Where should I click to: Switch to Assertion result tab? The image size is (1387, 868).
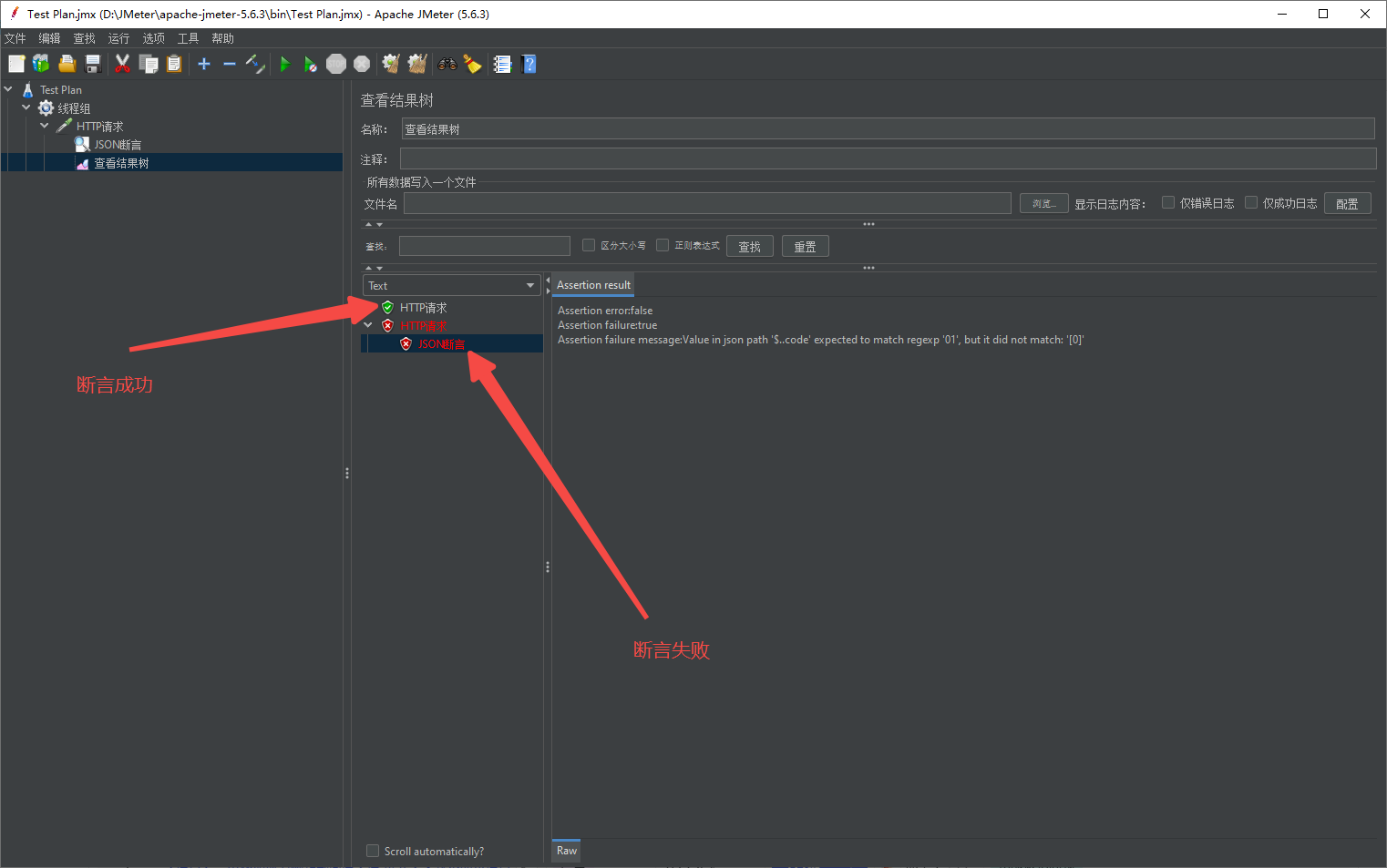click(593, 285)
